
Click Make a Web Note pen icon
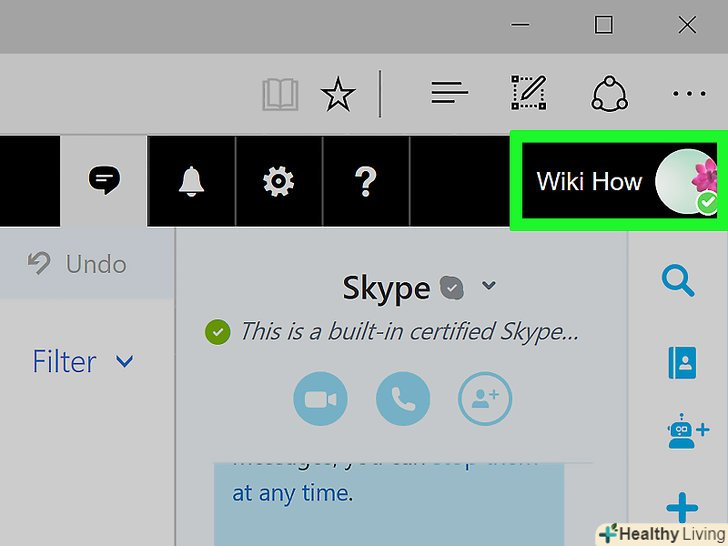[x=529, y=93]
